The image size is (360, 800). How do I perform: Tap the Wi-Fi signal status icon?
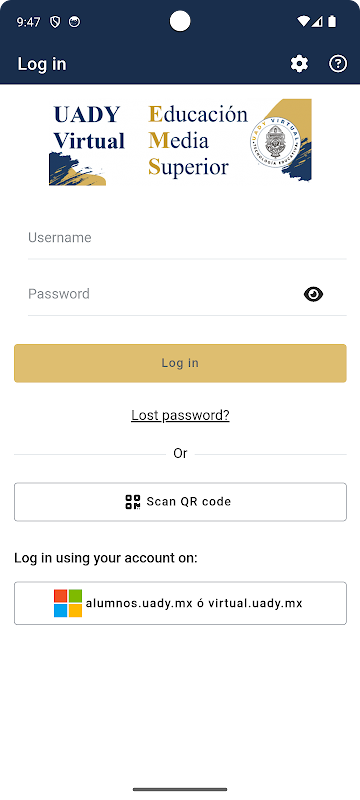click(x=304, y=21)
